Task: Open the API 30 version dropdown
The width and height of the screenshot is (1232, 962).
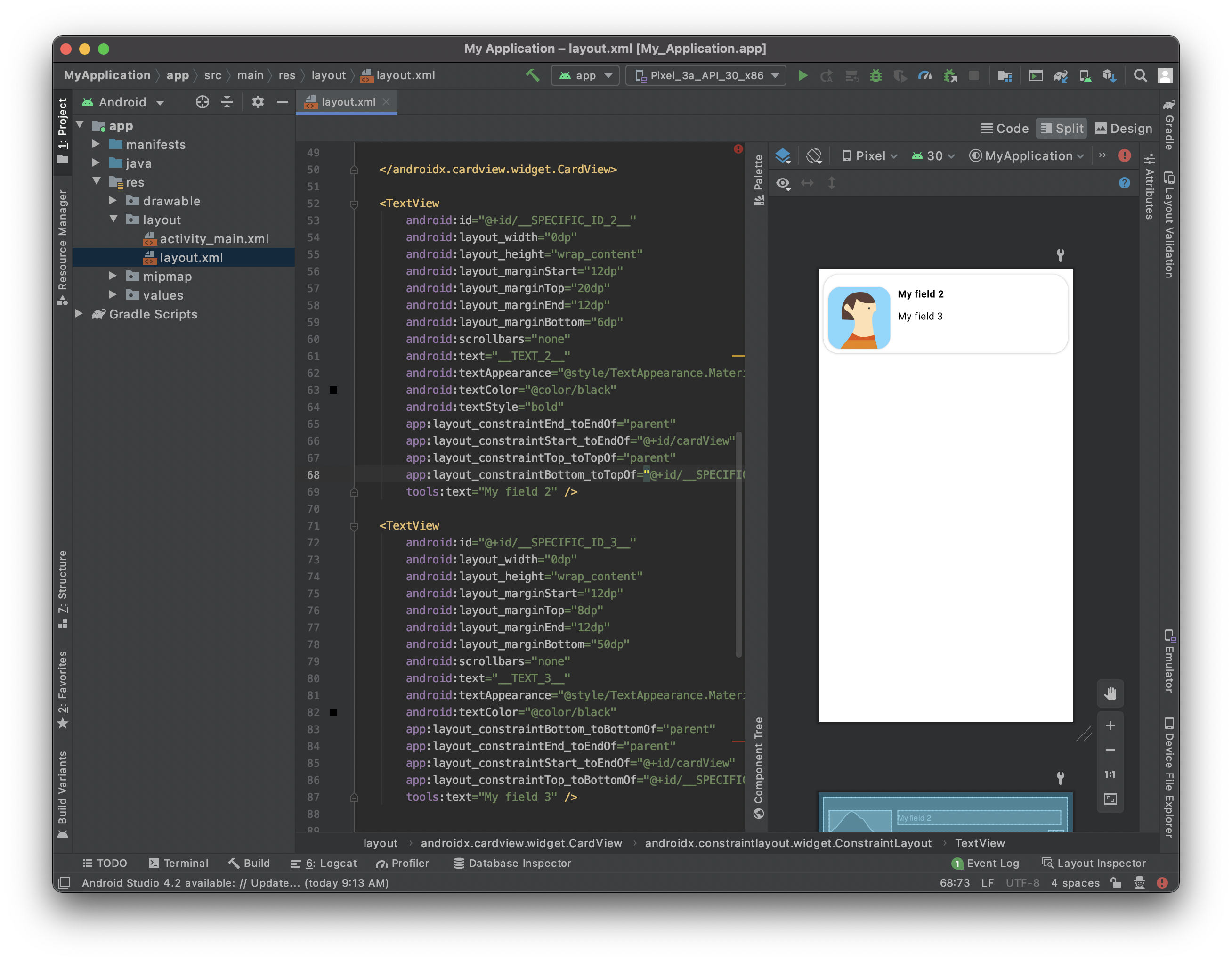Action: (x=933, y=156)
